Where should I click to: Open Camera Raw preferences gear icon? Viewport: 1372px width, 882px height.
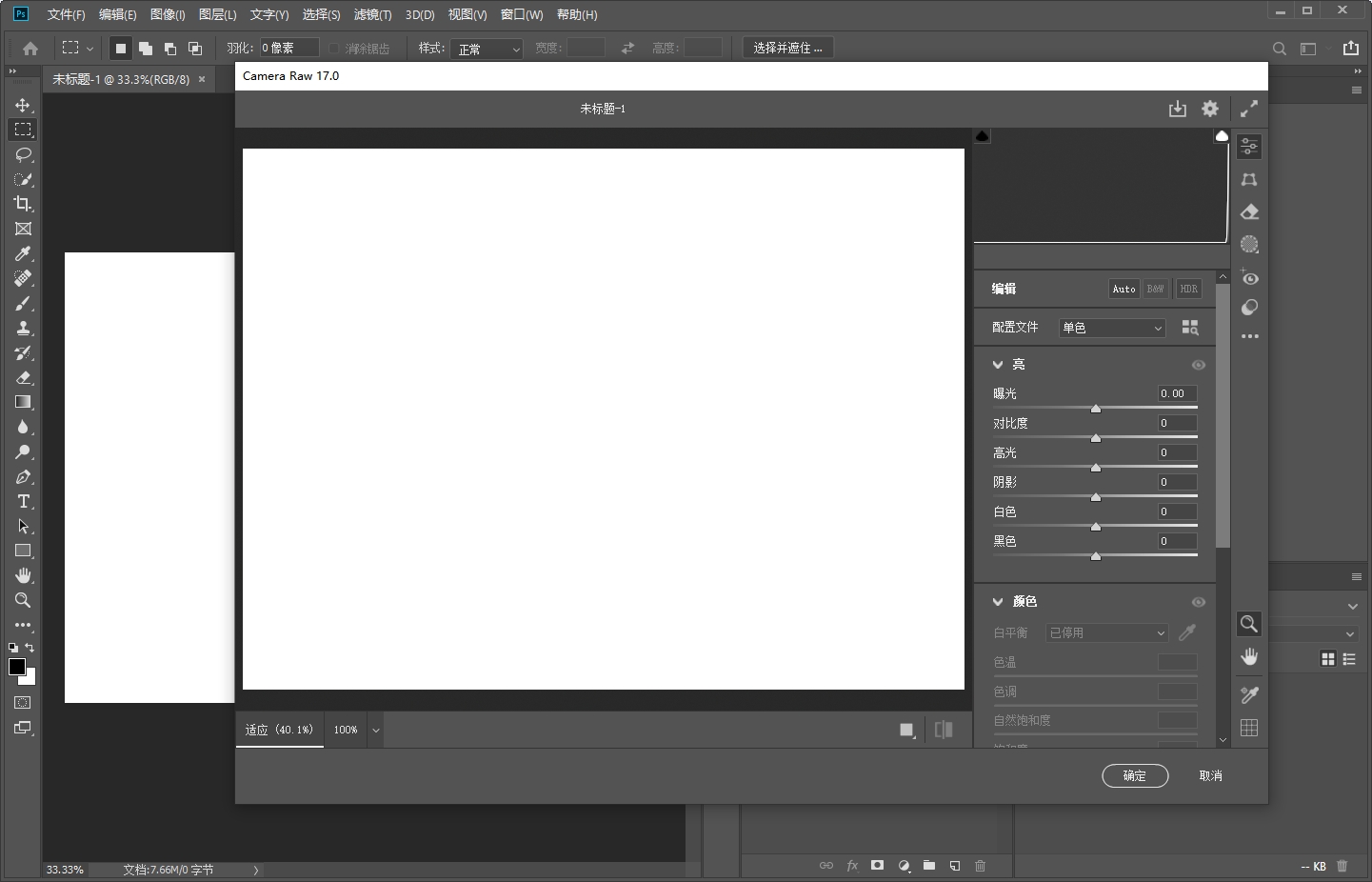[x=1211, y=109]
